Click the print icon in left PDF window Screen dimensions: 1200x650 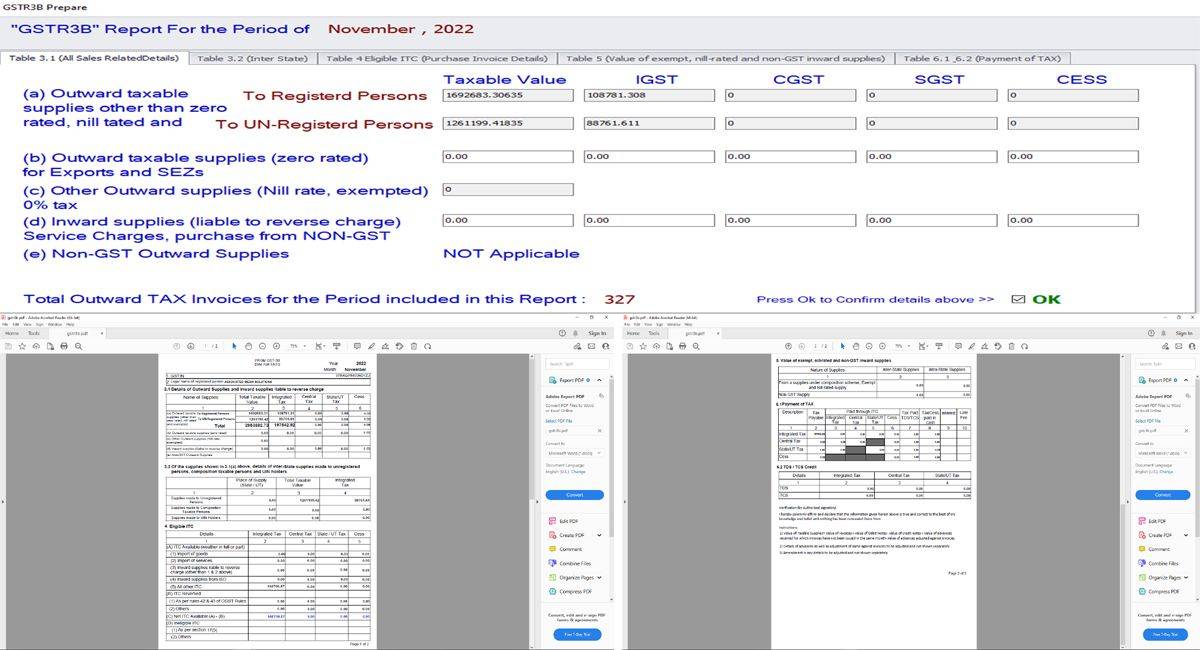(65, 346)
